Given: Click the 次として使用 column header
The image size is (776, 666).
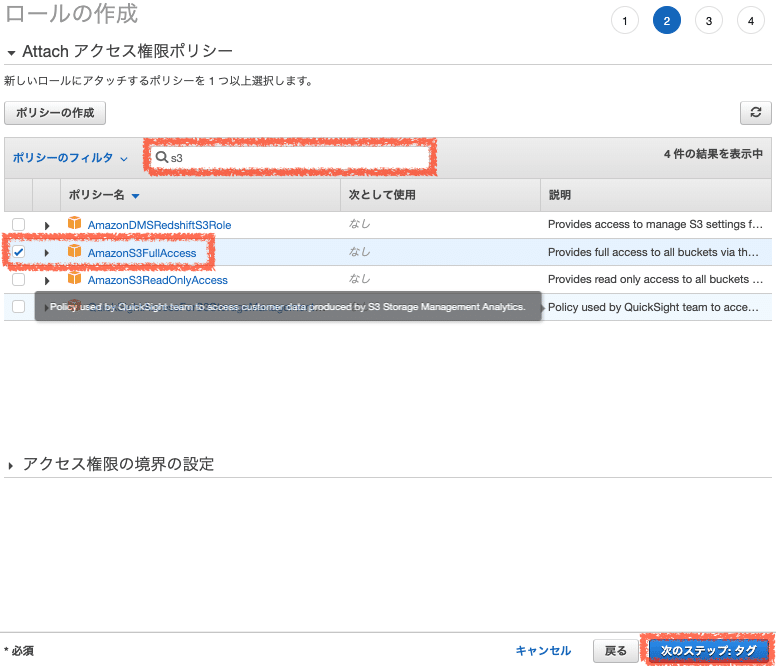Looking at the screenshot, I should (382, 195).
